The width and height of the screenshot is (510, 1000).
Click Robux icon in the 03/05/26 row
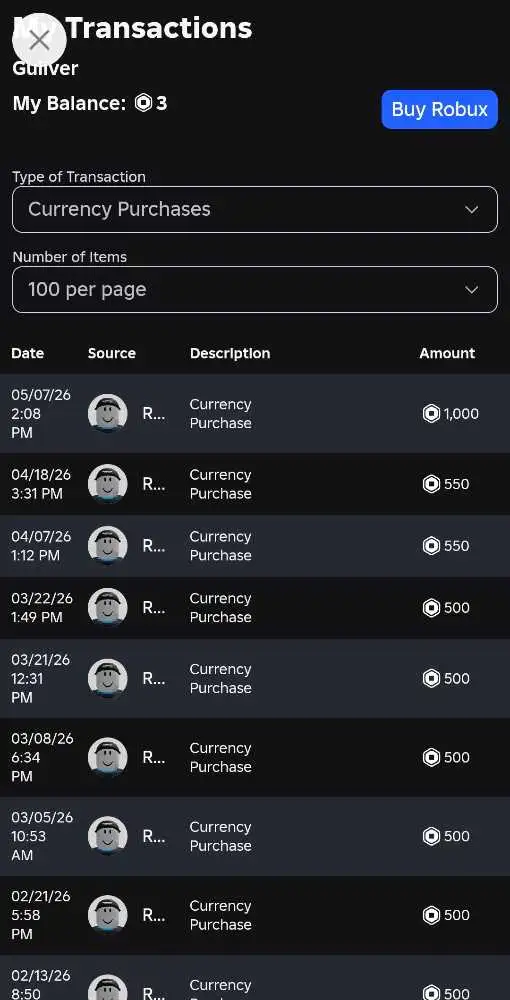[x=432, y=836]
